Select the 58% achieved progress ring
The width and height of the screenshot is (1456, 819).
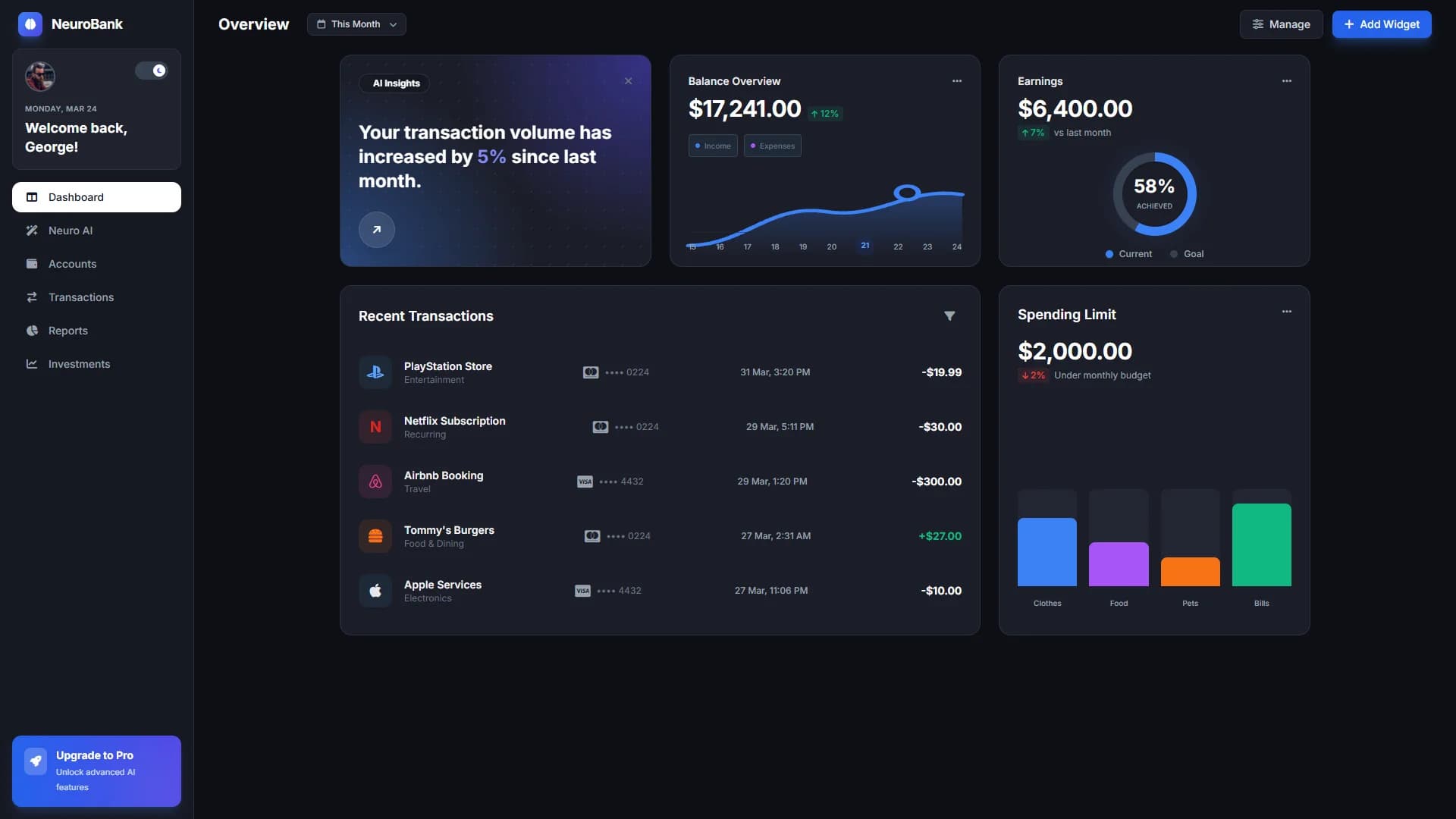pyautogui.click(x=1153, y=193)
